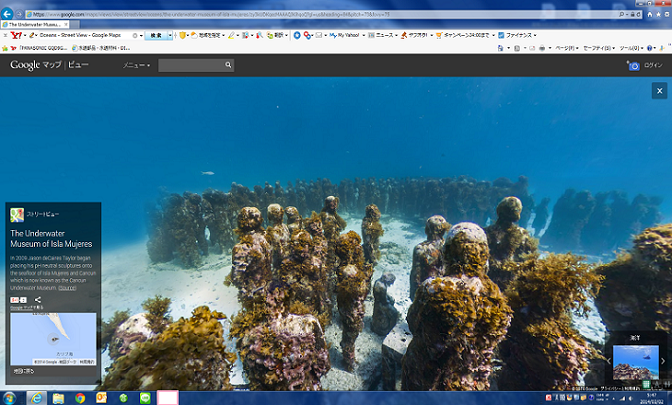Click the magnifier search icon in Views
Image resolution: width=672 pixels, height=405 pixels.
[x=228, y=65]
